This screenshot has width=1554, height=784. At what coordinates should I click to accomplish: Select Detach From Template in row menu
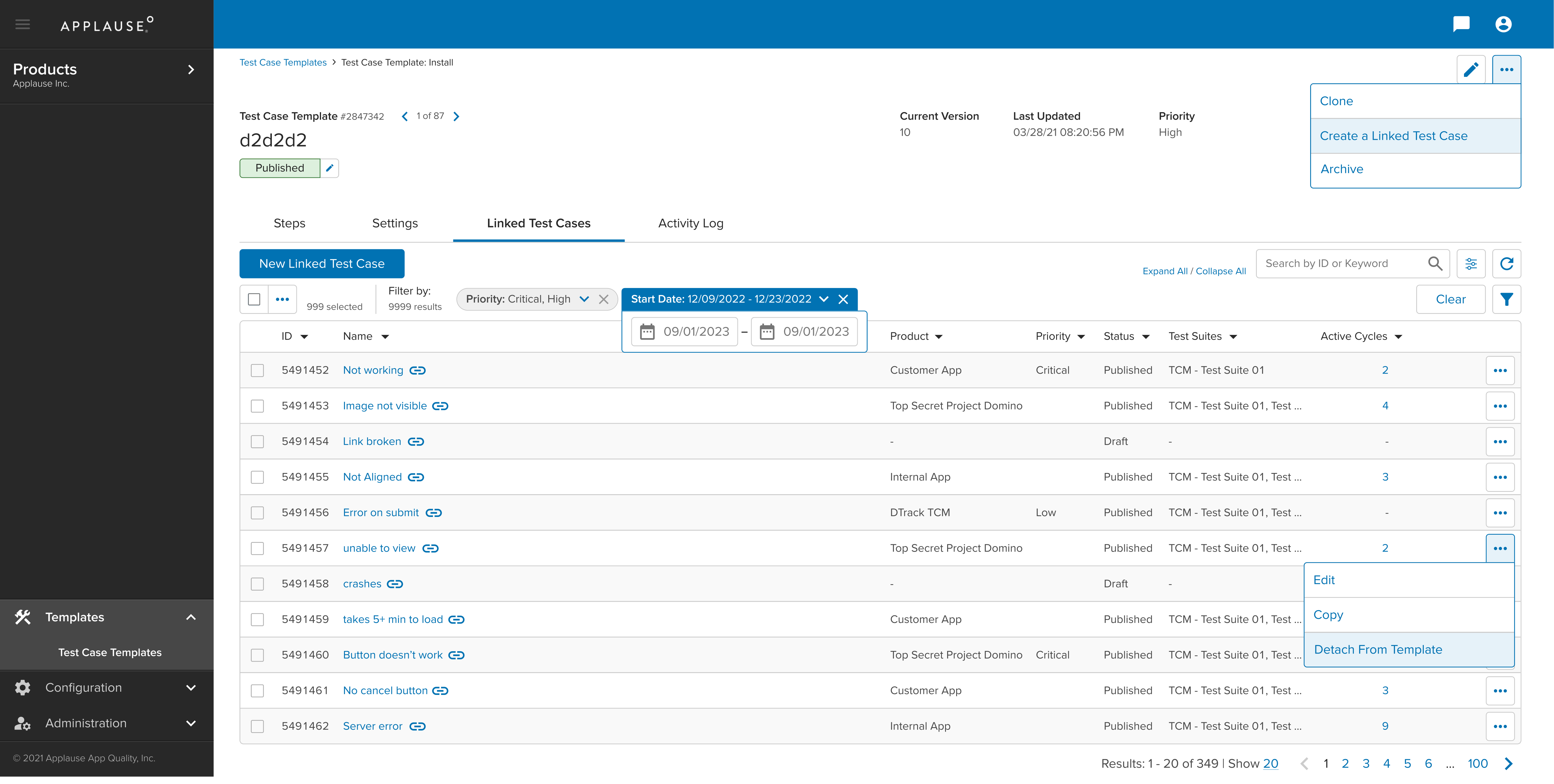[1409, 649]
